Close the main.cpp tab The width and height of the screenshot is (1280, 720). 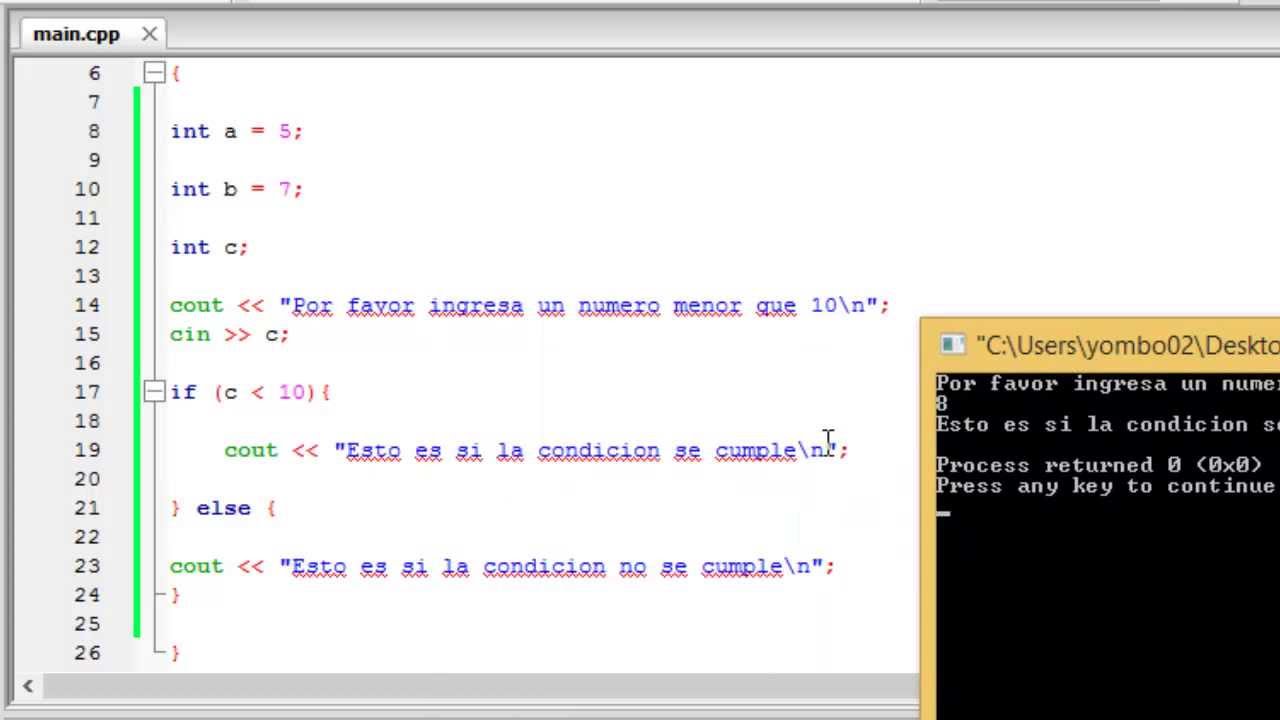click(x=149, y=34)
